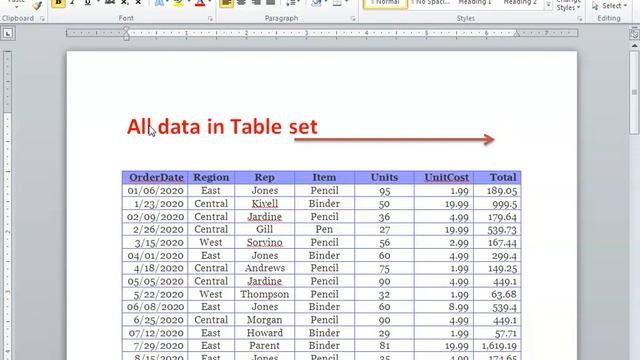Click the Format Painter brush icon
Image resolution: width=640 pixels, height=360 pixels.
pyautogui.click(x=38, y=5)
